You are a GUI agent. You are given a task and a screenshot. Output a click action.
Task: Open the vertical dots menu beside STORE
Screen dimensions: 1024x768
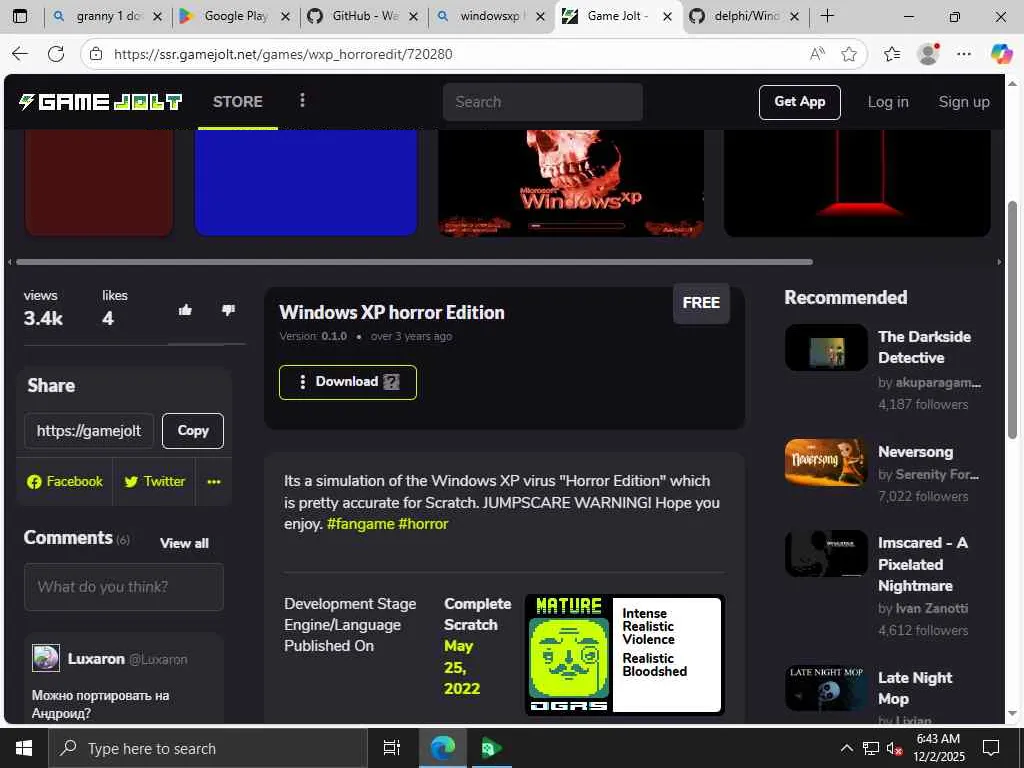tap(302, 101)
